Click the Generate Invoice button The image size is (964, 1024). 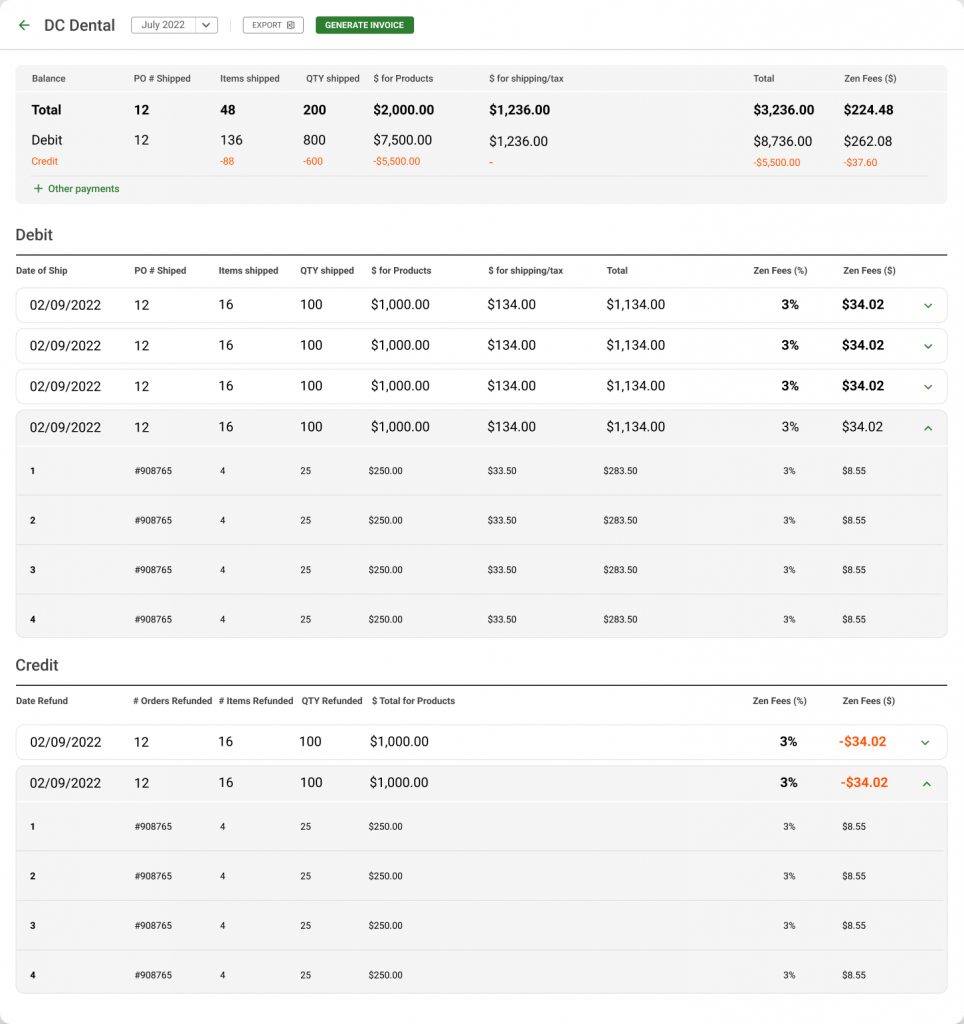click(364, 25)
